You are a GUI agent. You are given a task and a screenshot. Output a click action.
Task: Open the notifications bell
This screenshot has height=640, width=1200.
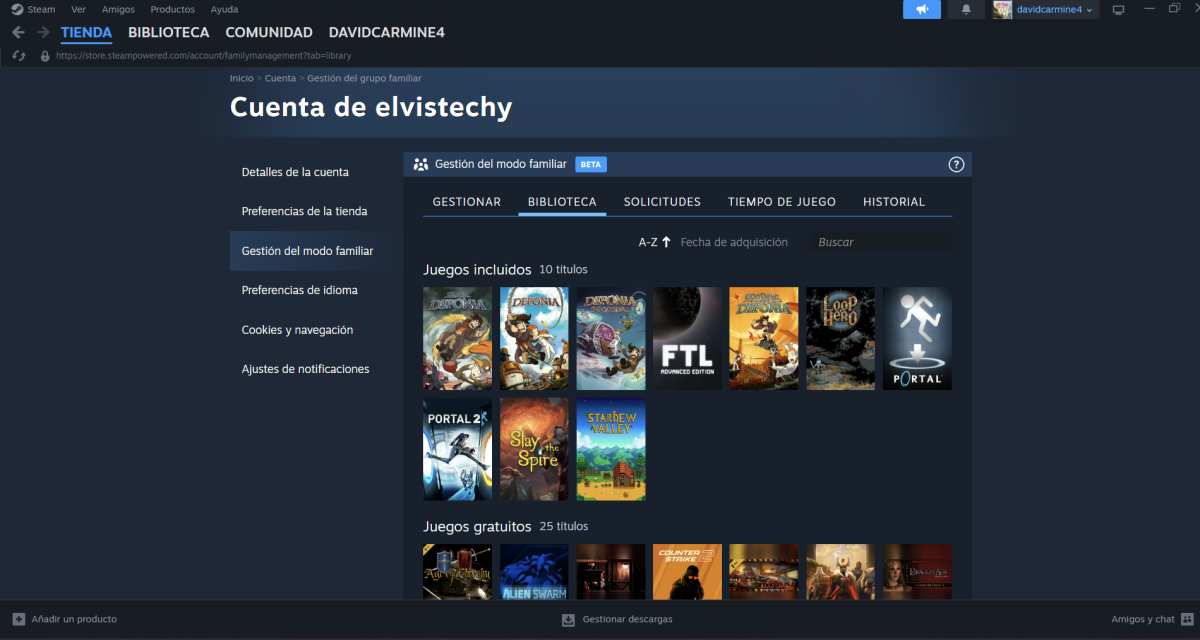tap(964, 9)
